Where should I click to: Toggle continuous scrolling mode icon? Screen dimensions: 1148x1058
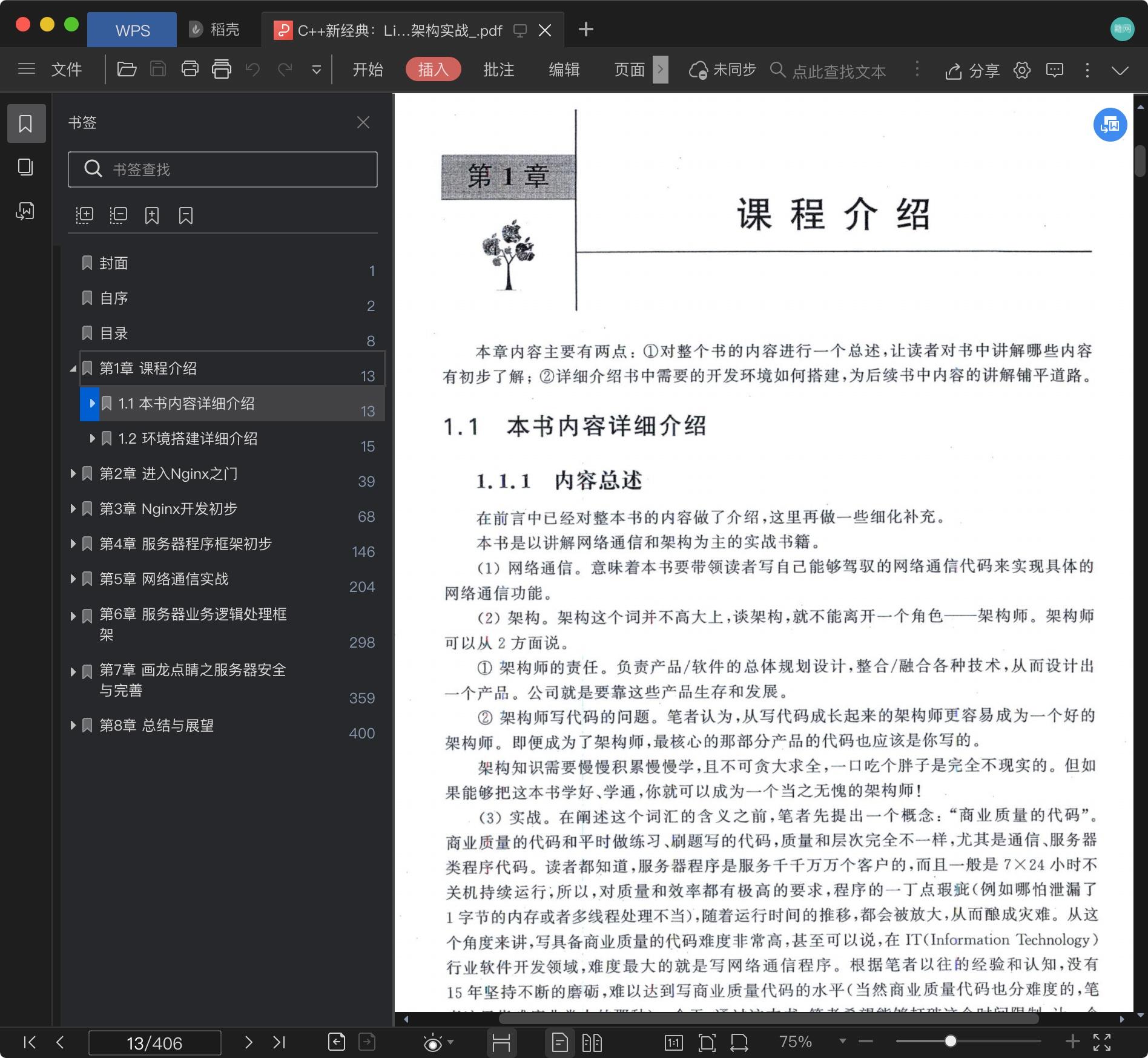coord(501,1042)
